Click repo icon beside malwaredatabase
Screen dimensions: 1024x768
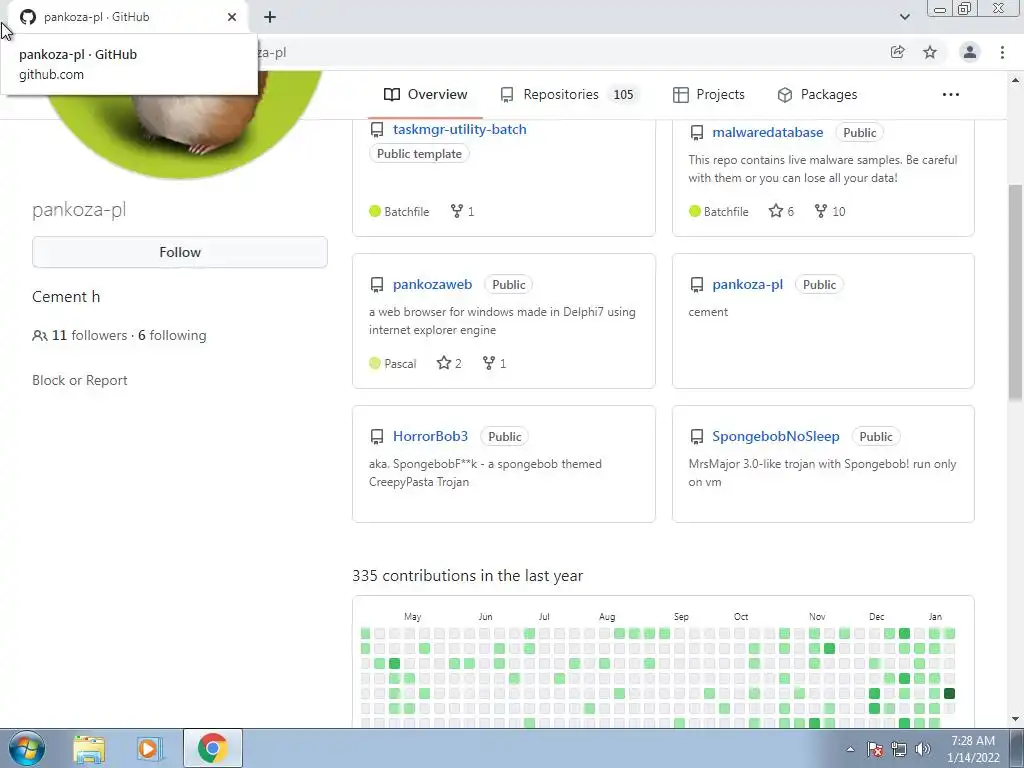[697, 133]
